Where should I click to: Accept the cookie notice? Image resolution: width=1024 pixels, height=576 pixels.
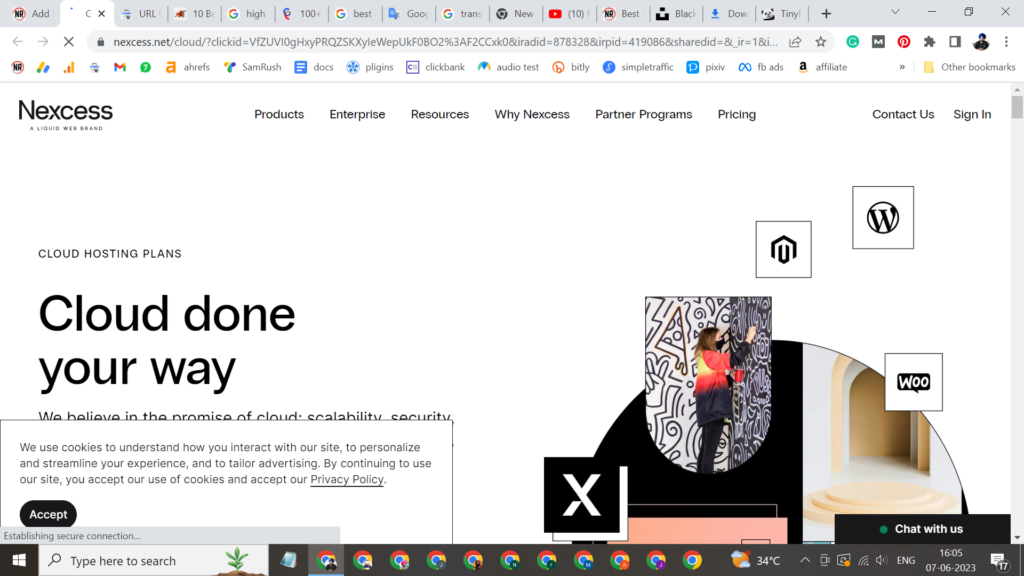point(48,514)
